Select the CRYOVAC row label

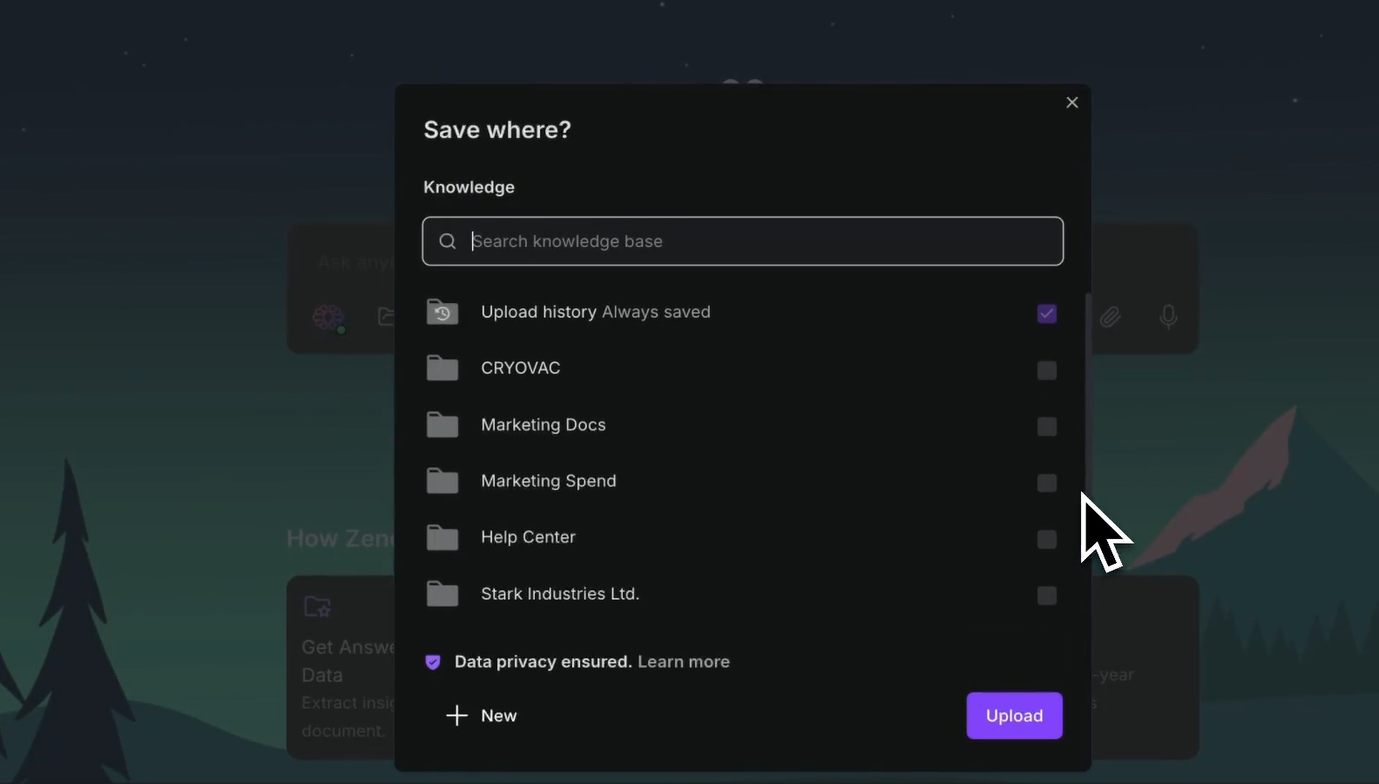click(520, 368)
